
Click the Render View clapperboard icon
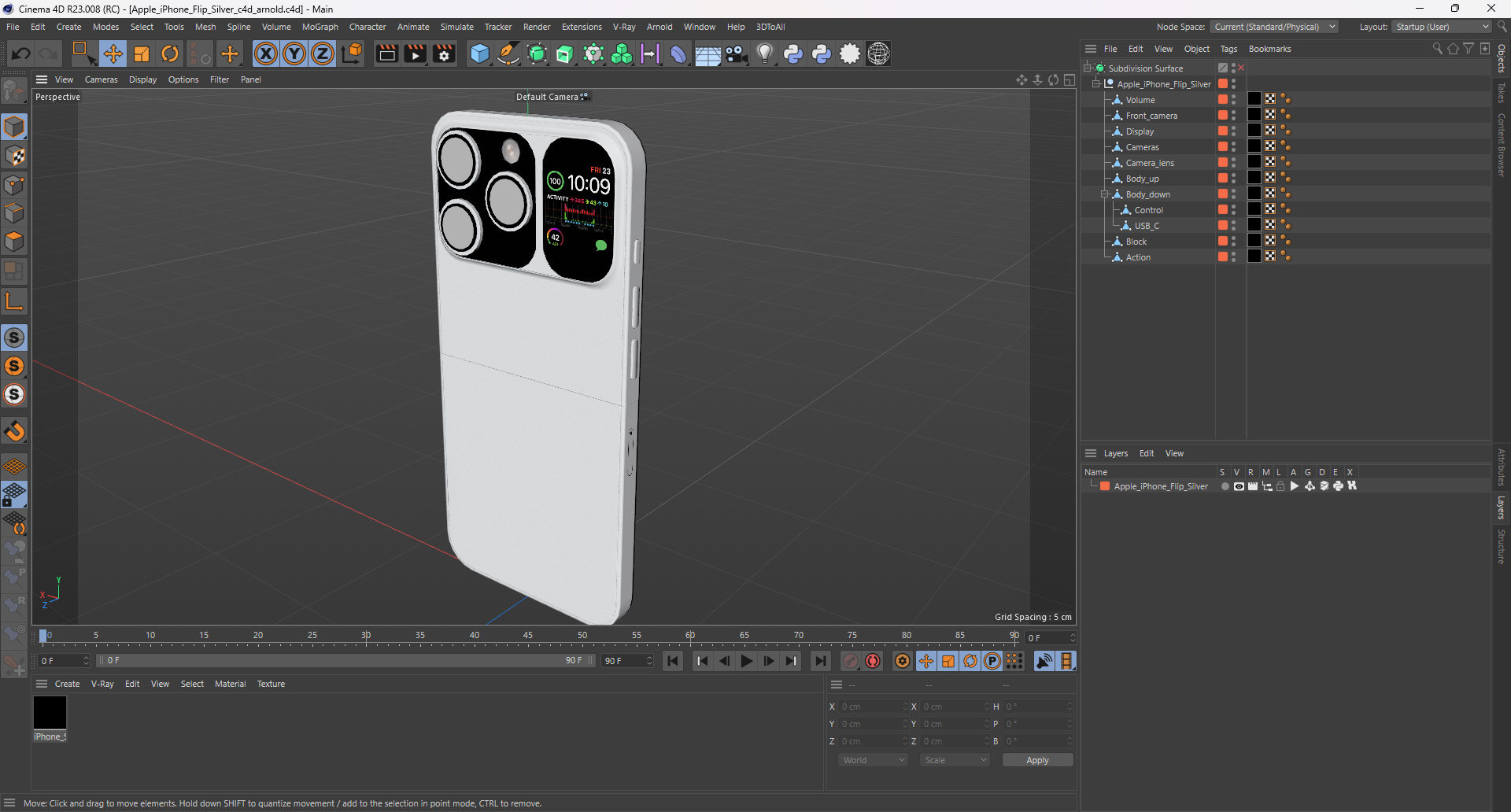click(x=386, y=54)
